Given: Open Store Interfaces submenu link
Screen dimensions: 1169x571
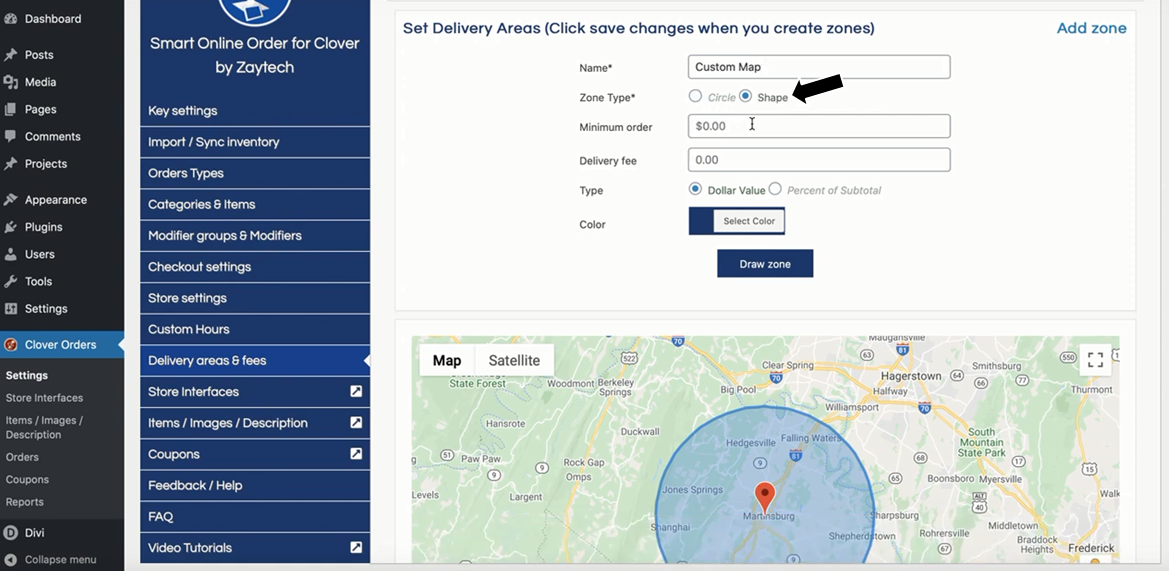Looking at the screenshot, I should coord(44,397).
